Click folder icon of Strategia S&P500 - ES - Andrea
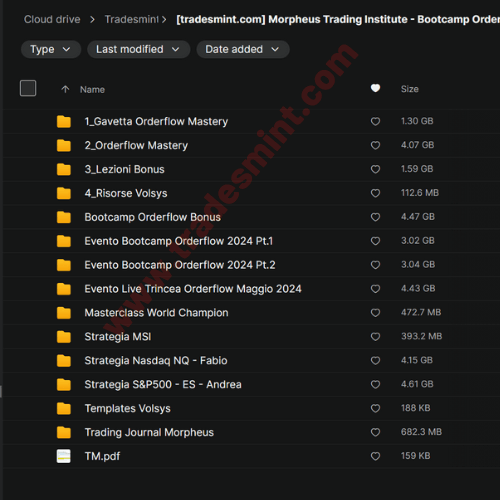Viewport: 500px width, 500px height. (x=64, y=385)
